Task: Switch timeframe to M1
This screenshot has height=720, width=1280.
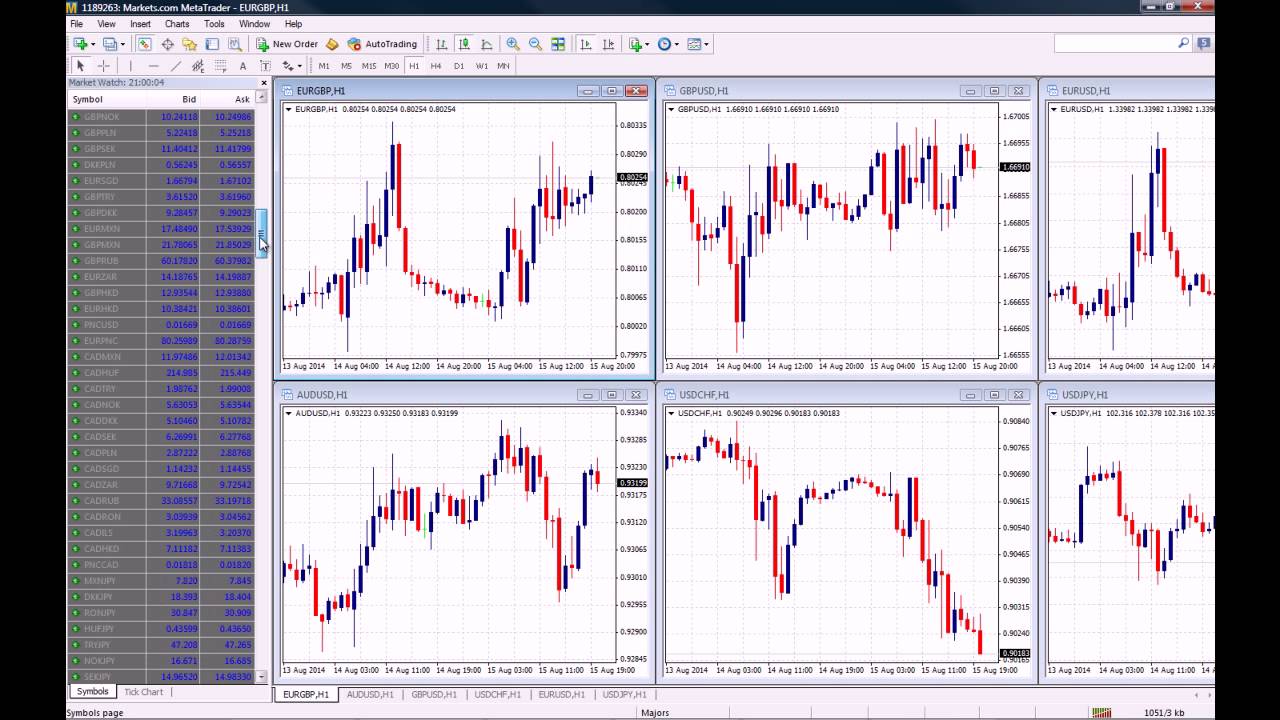Action: tap(324, 66)
